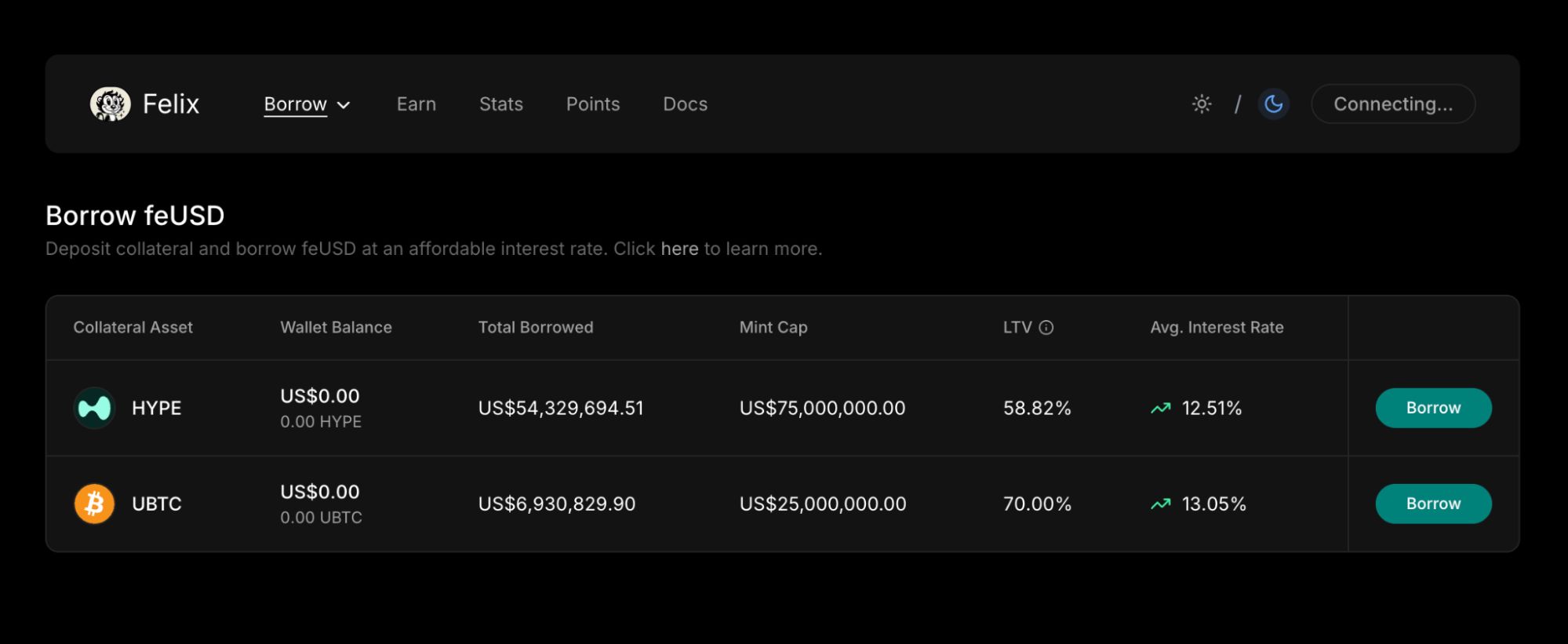Click the Felix cat logo icon

click(110, 104)
